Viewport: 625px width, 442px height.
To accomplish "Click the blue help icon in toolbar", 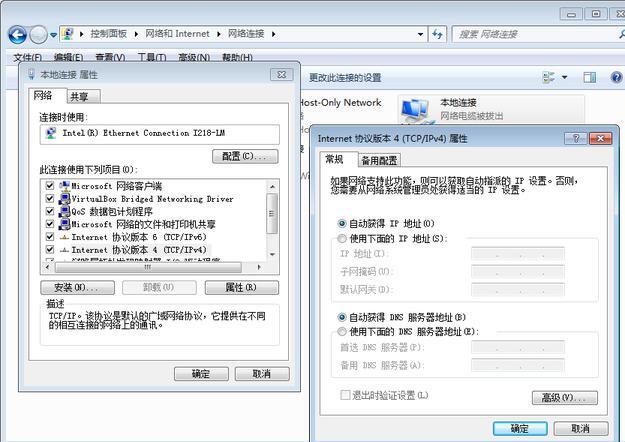I will [x=616, y=77].
